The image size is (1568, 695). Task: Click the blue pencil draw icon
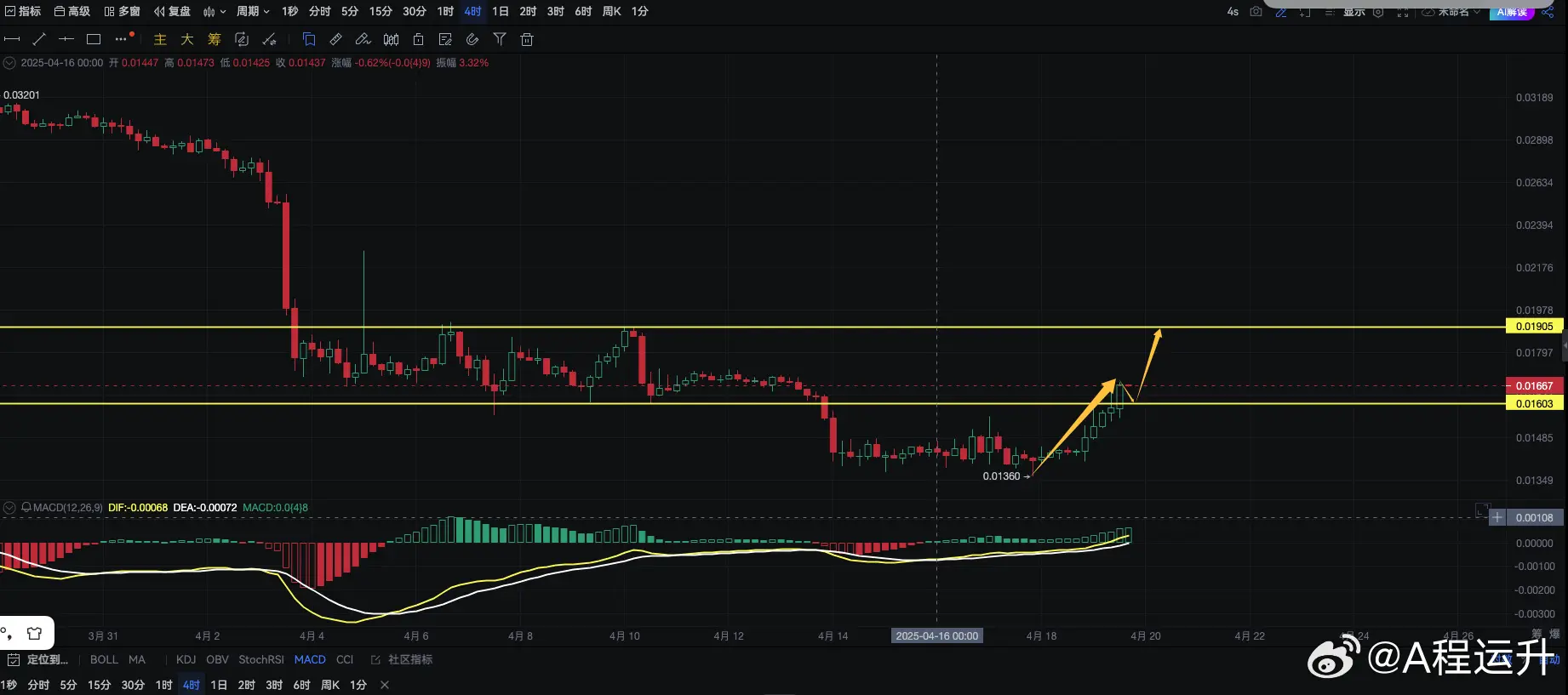pyautogui.click(x=1280, y=12)
